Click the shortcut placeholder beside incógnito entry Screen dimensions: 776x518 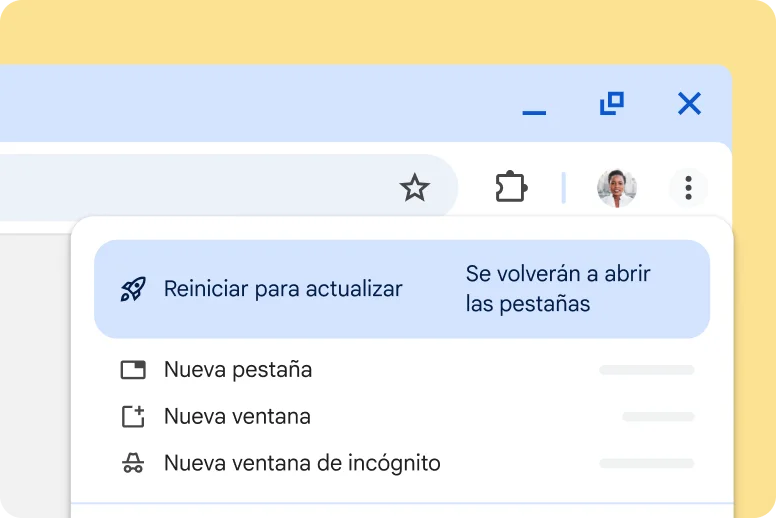[646, 464]
